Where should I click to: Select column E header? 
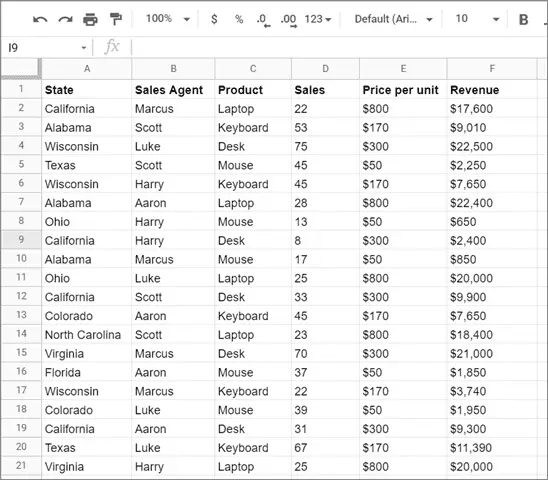403,69
